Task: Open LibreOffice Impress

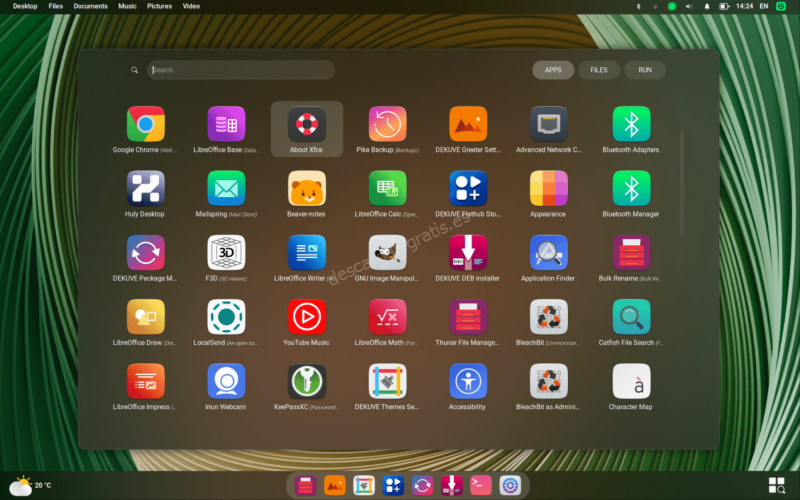Action: click(145, 381)
